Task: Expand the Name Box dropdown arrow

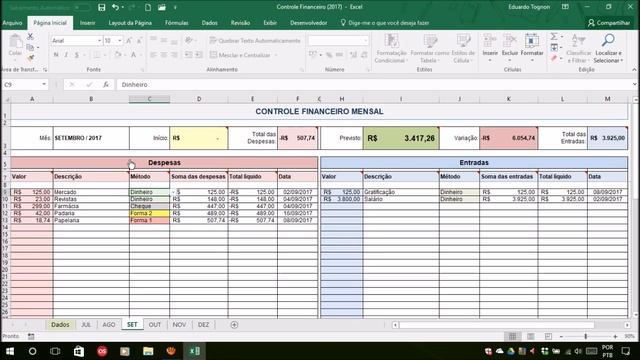Action: pos(44,84)
